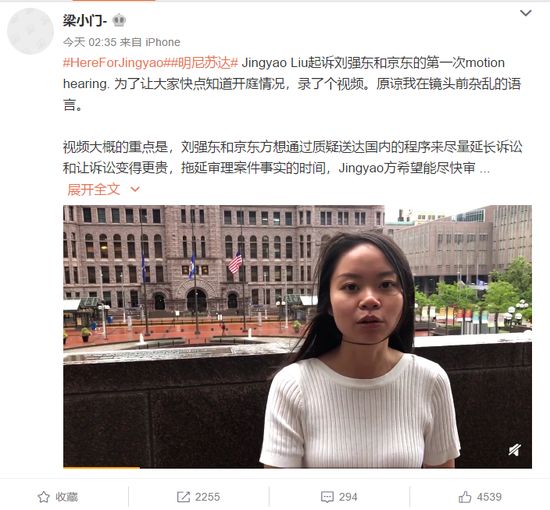Screen dimensions: 550x510
Task: Open post options chevron at top right
Action: (525, 13)
